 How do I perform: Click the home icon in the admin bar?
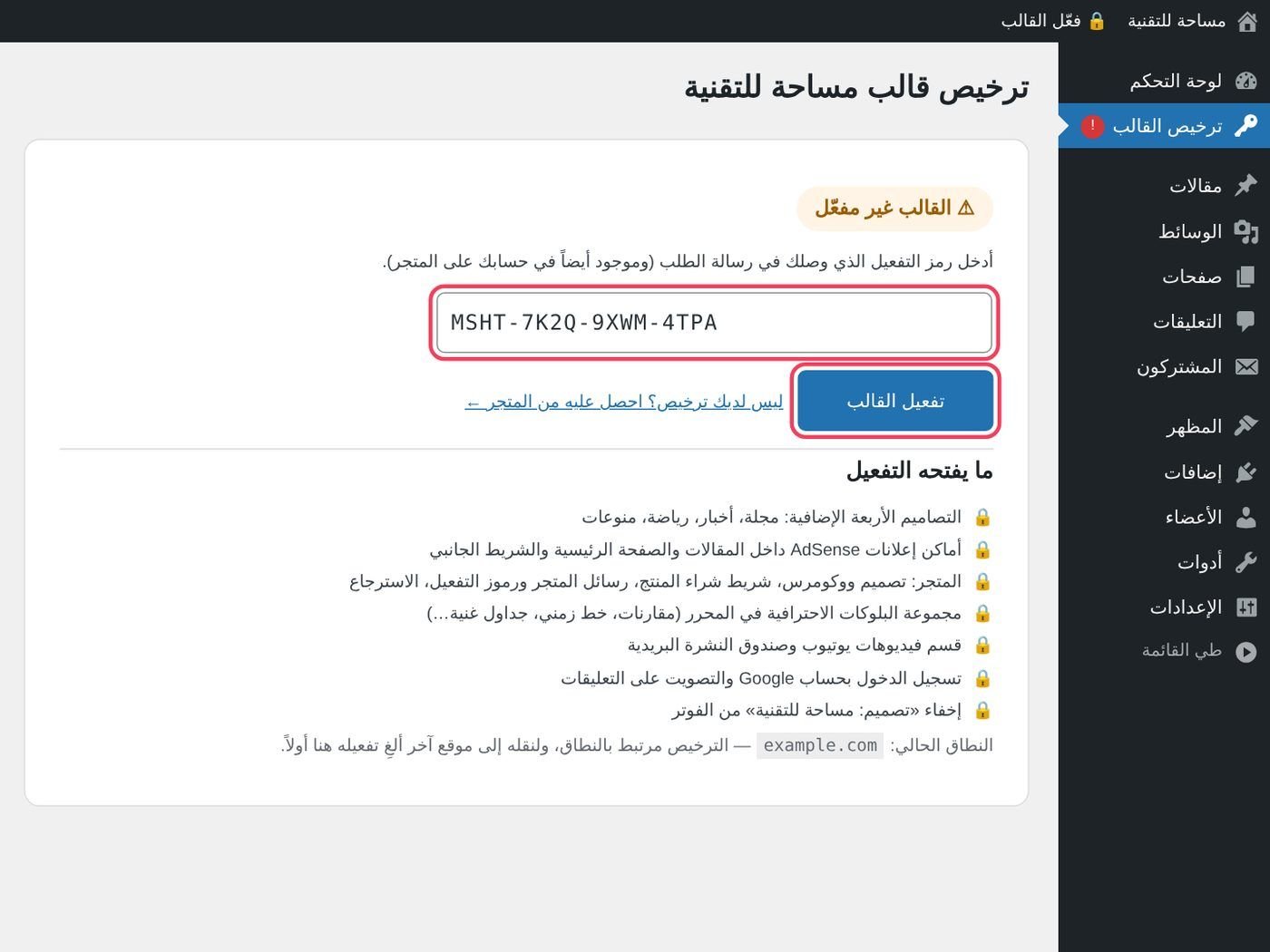[x=1247, y=21]
